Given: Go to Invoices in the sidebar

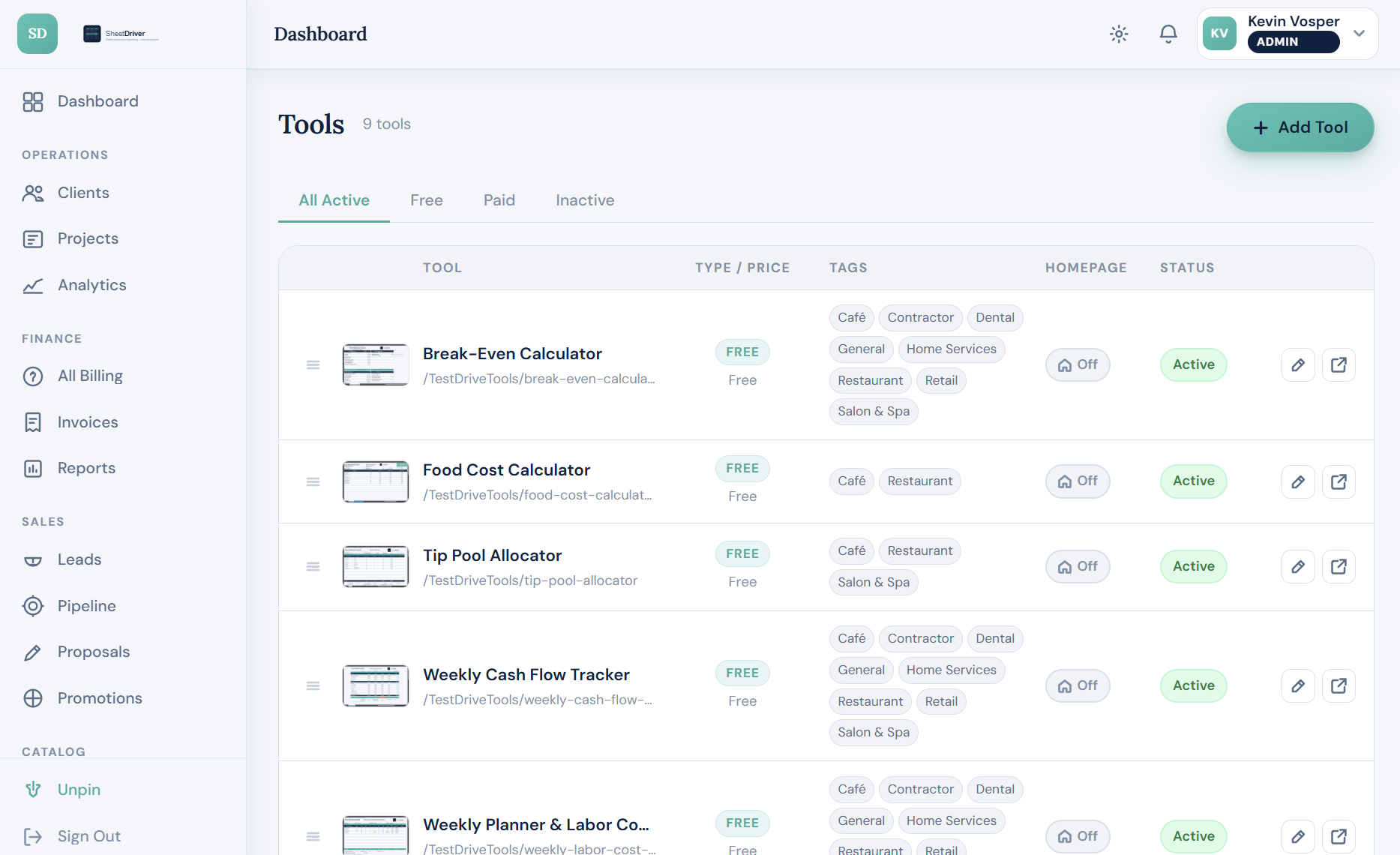Looking at the screenshot, I should click(x=123, y=423).
